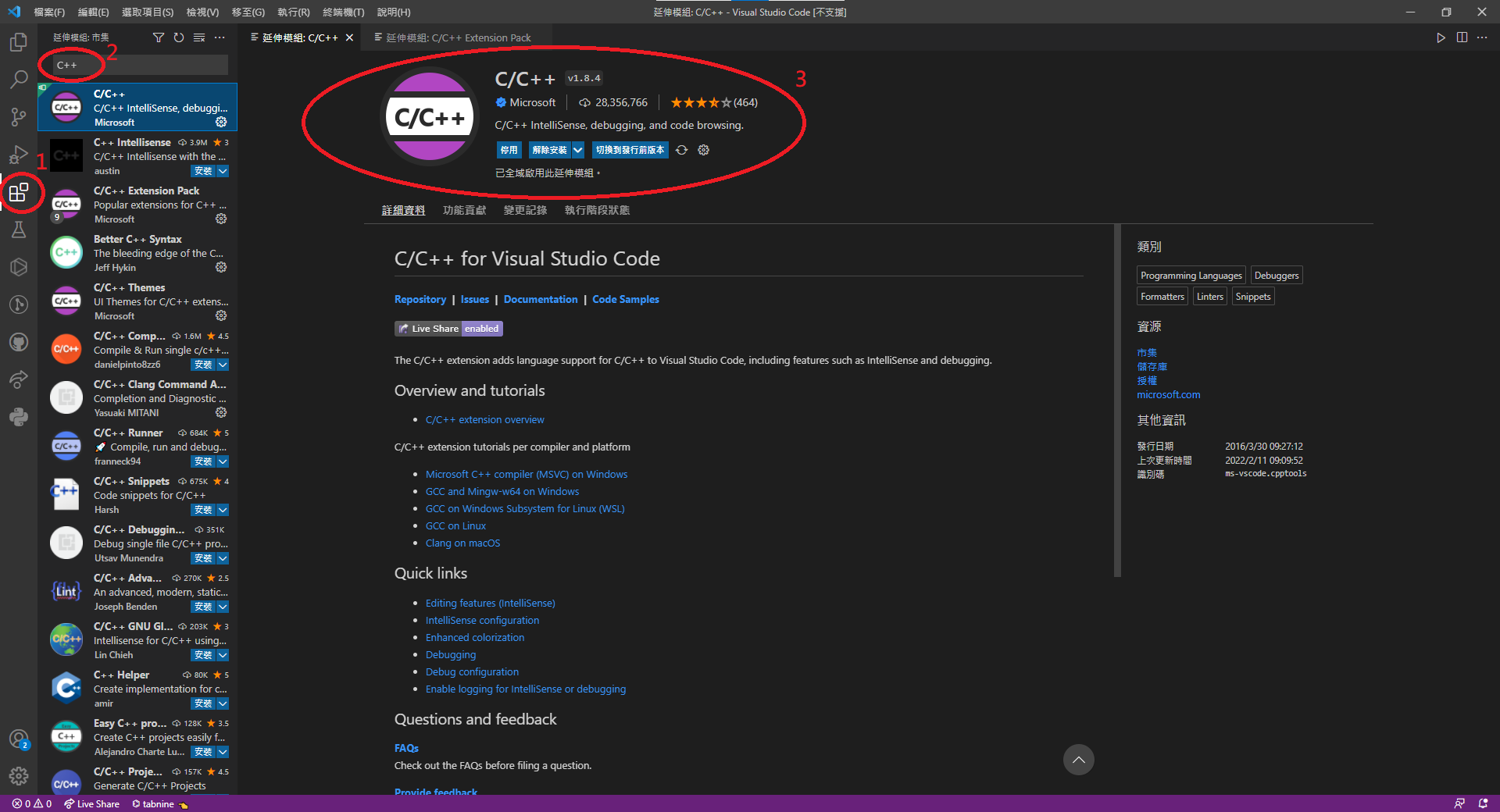
Task: Expand install dropdown for C/C++ Debugging by Utsav
Action: tap(223, 558)
